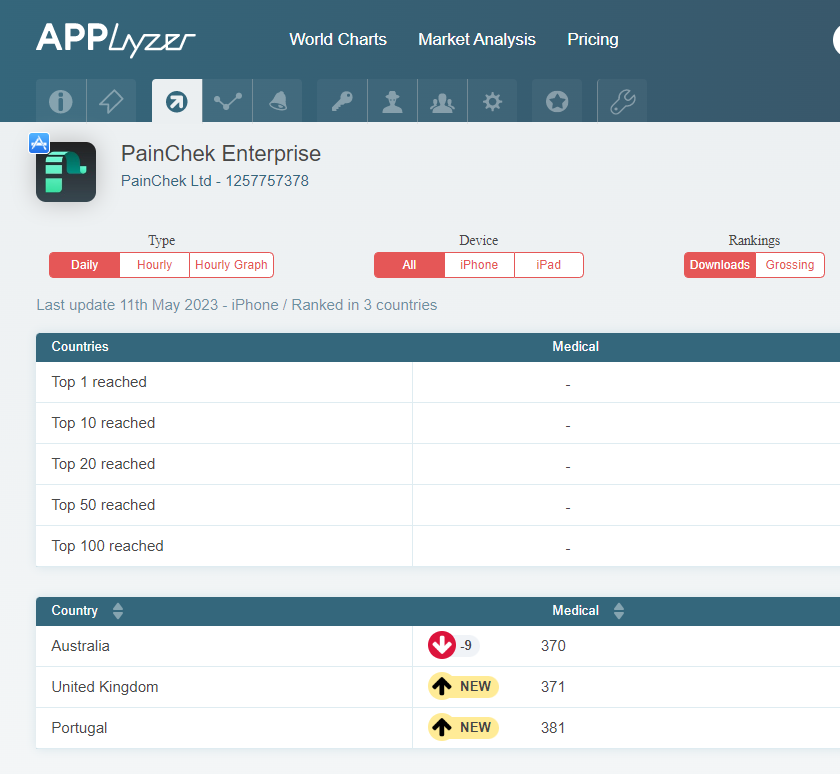This screenshot has width=840, height=774.
Task: Select the Hourly Graph type option
Action: pos(231,265)
